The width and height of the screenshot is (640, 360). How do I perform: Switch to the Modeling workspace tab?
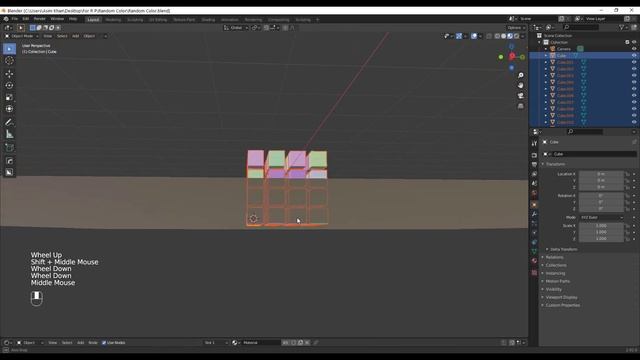coord(113,20)
